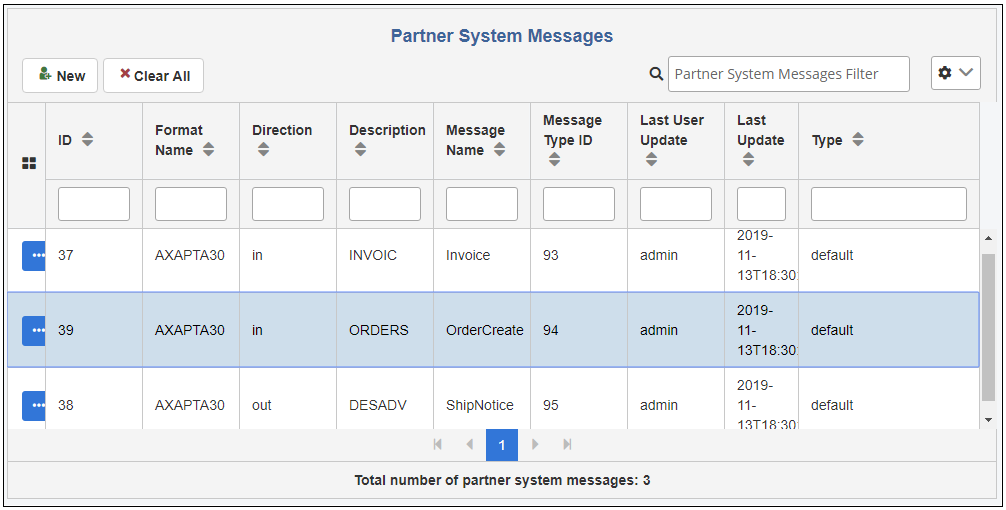Click the grid layout icon in header

(x=29, y=164)
